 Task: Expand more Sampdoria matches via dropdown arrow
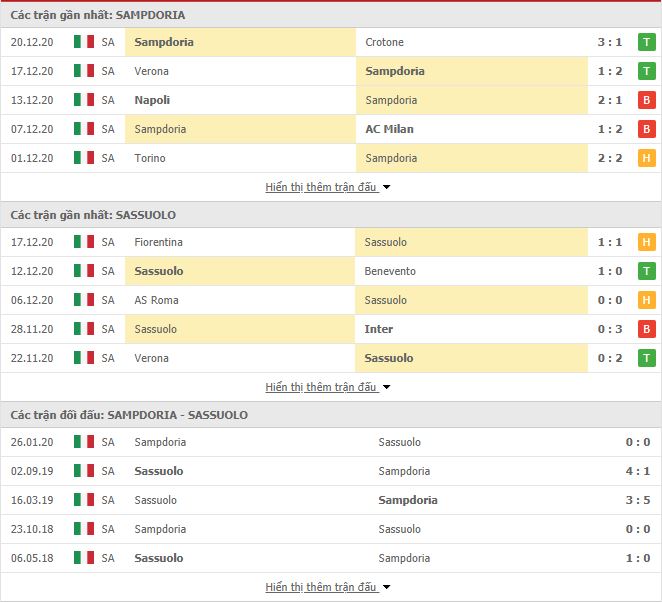(x=386, y=187)
